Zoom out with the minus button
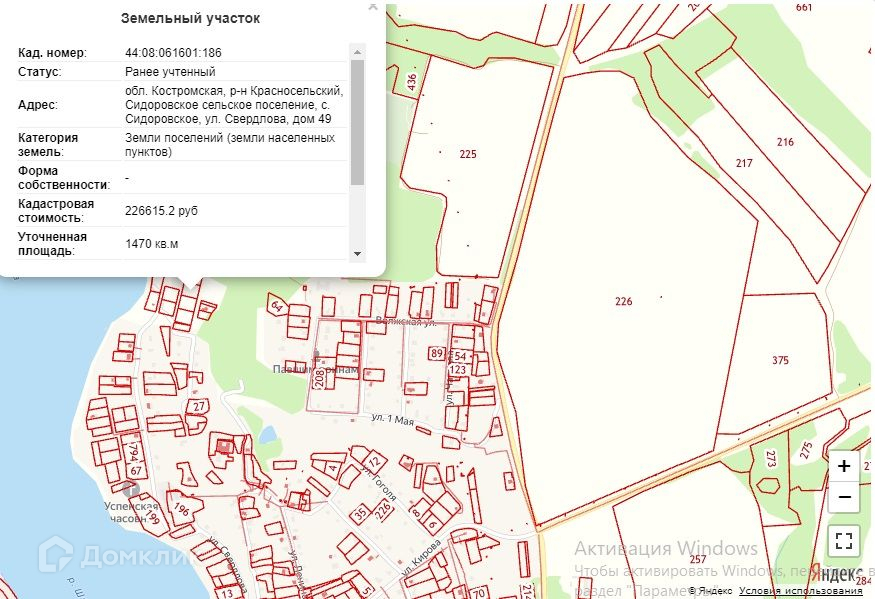The width and height of the screenshot is (875, 599). (844, 497)
